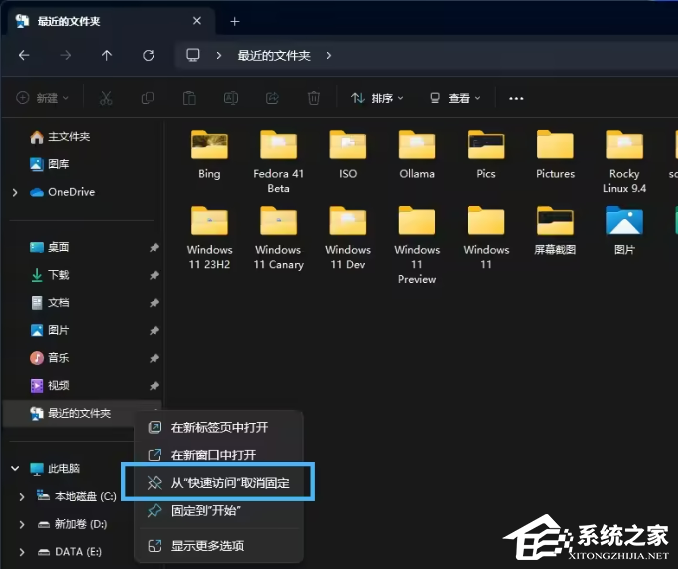678x569 pixels.
Task: Click the pin icon next to 下载
Action: (x=154, y=275)
